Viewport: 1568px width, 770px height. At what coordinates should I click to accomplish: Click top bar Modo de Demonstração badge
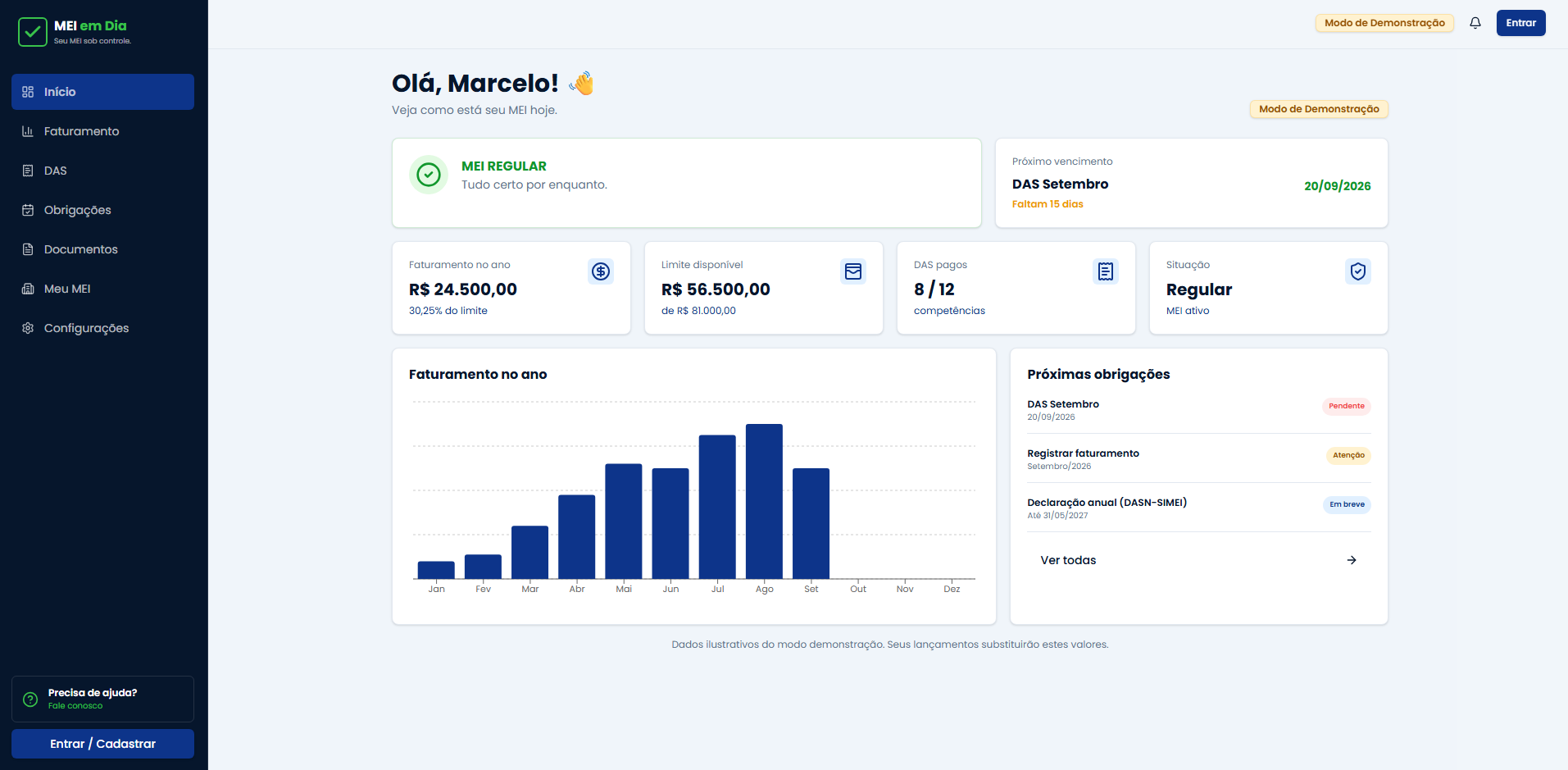(x=1384, y=23)
